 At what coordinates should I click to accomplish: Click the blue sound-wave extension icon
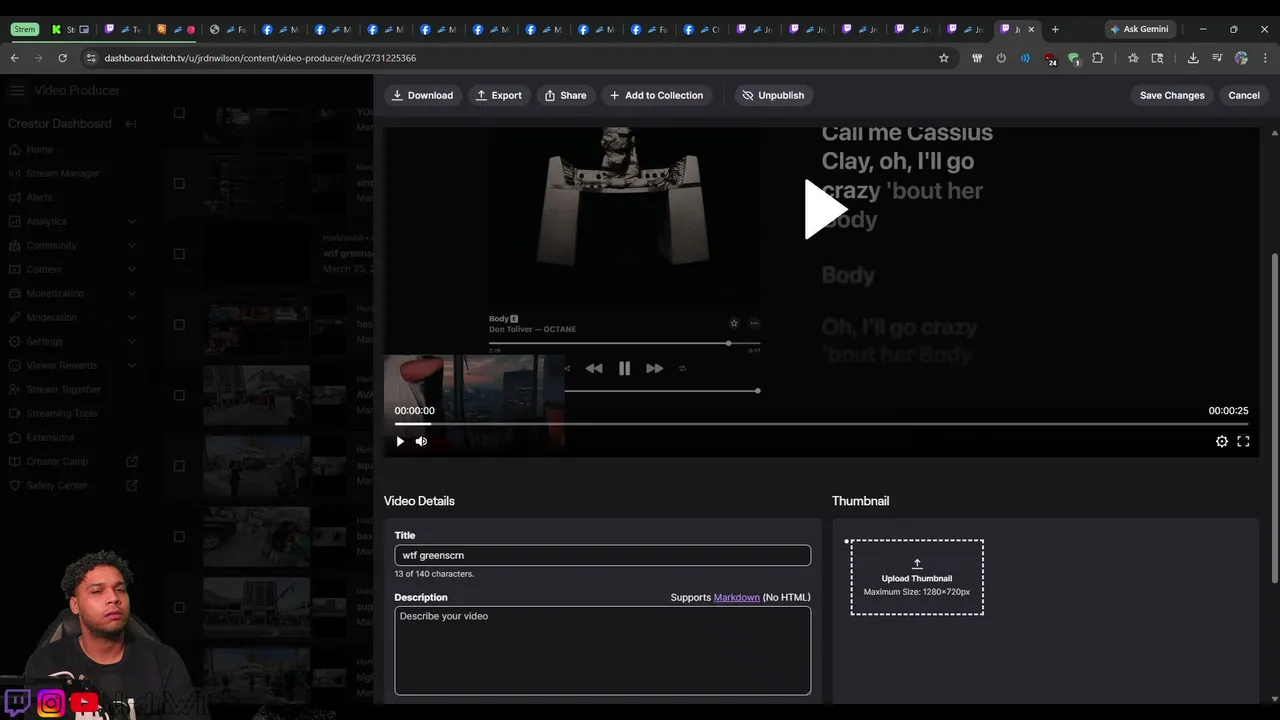click(1025, 58)
